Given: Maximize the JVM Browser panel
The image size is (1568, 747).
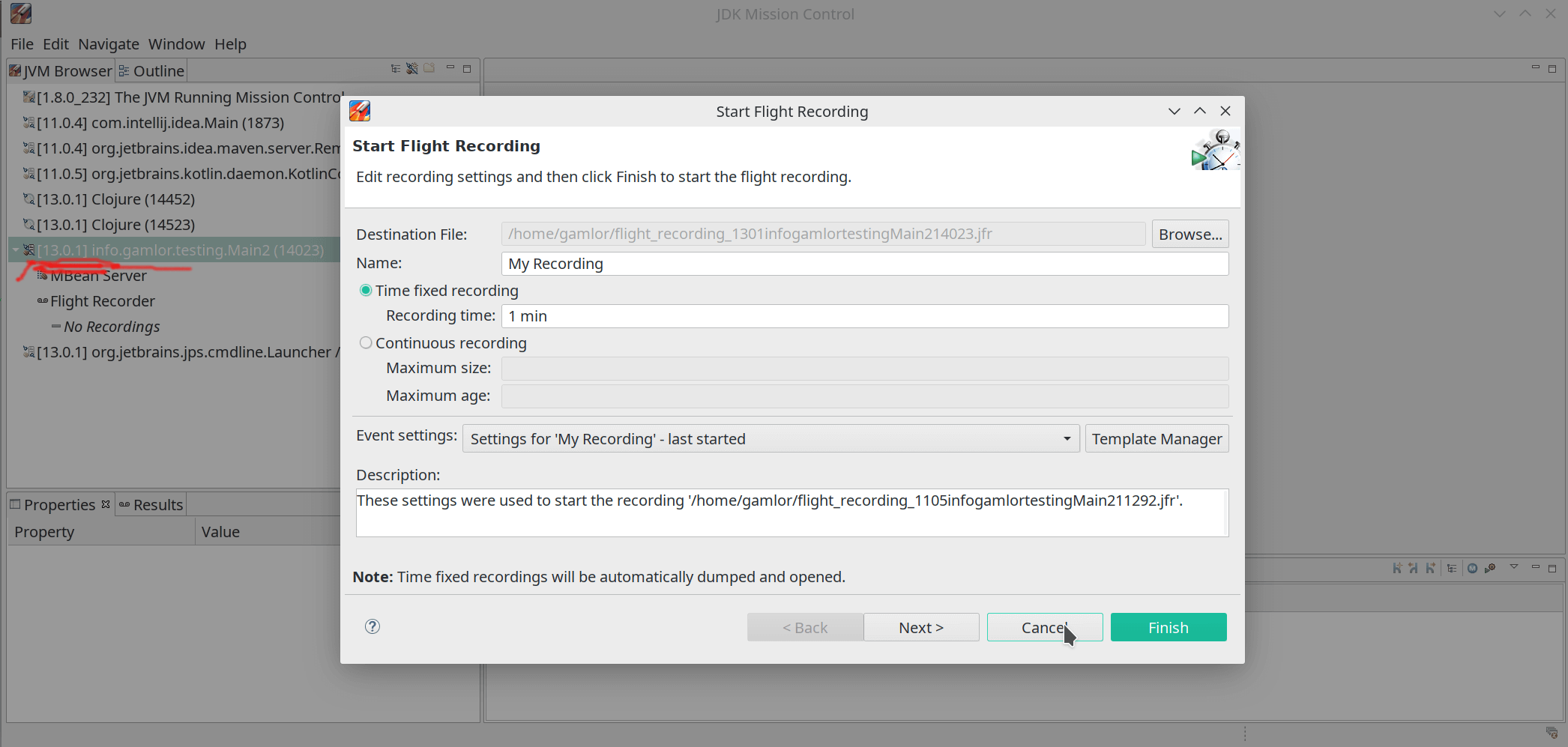Looking at the screenshot, I should 467,69.
